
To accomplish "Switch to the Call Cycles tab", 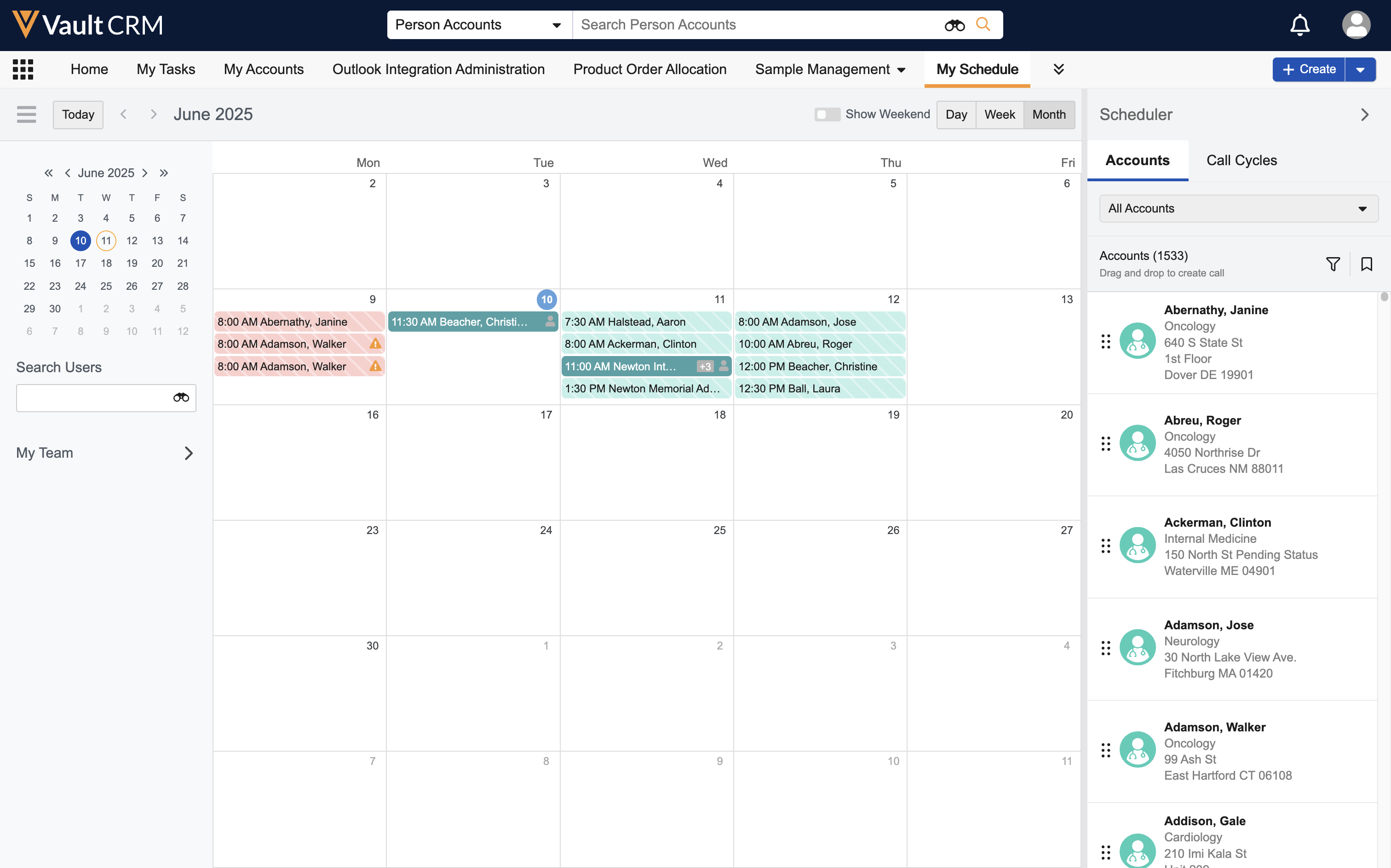I will [1241, 160].
